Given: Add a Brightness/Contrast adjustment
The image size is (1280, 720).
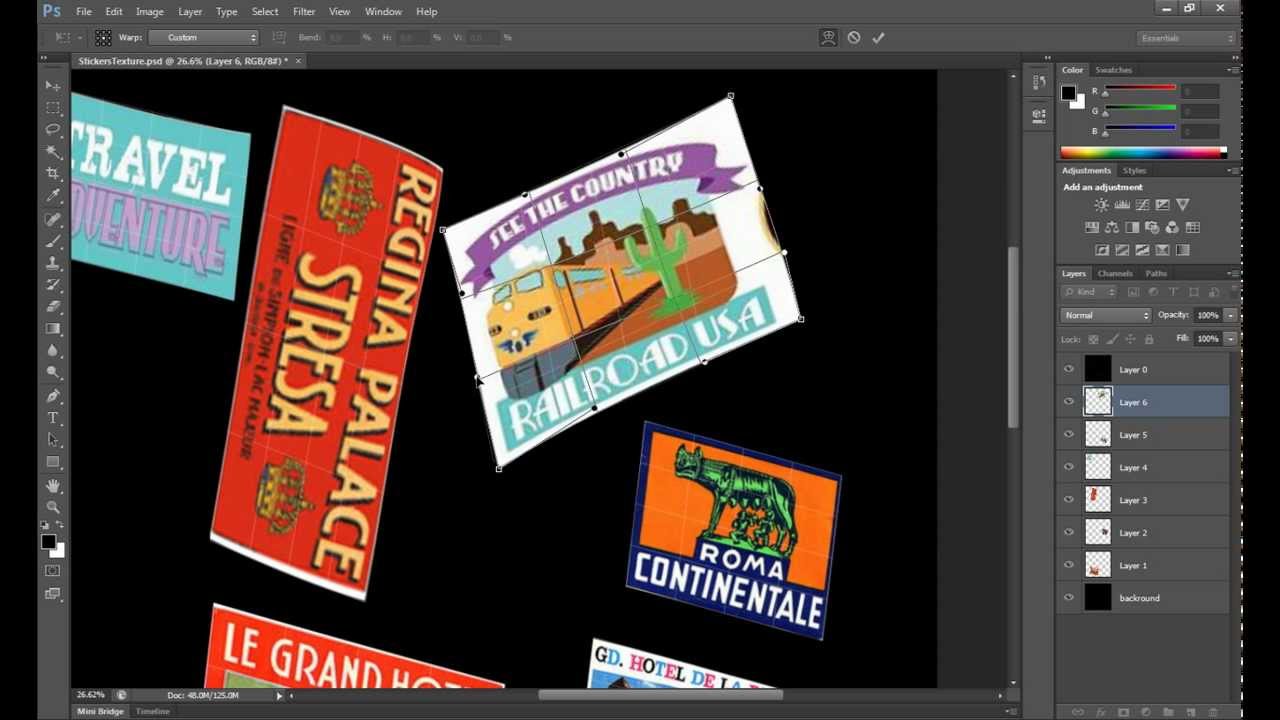Looking at the screenshot, I should coord(1101,205).
